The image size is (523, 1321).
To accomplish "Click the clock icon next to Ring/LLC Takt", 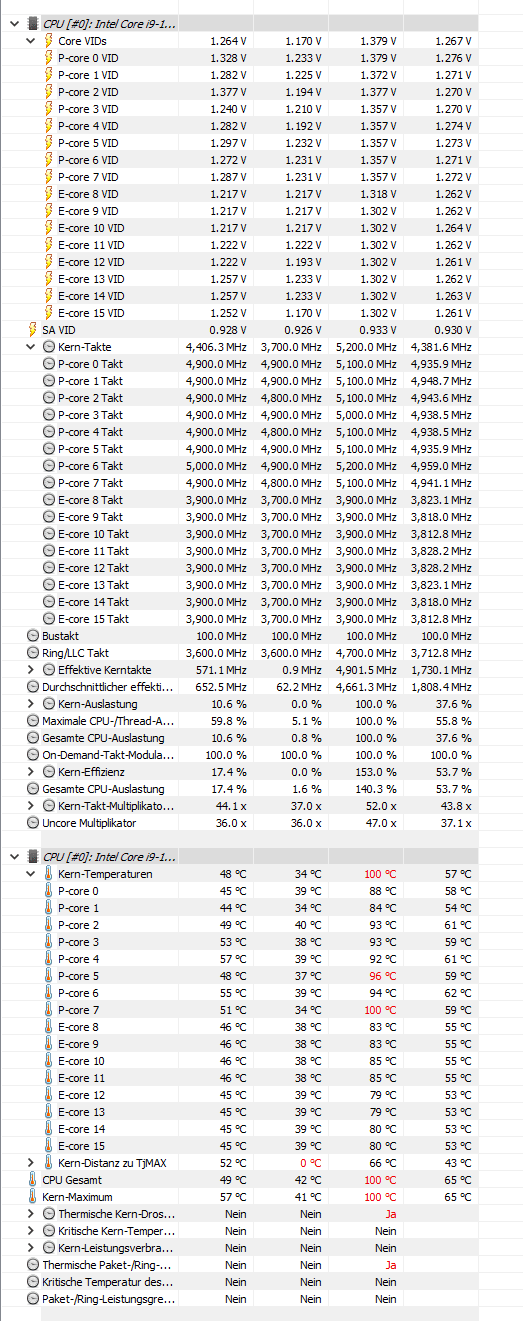I will (33, 652).
